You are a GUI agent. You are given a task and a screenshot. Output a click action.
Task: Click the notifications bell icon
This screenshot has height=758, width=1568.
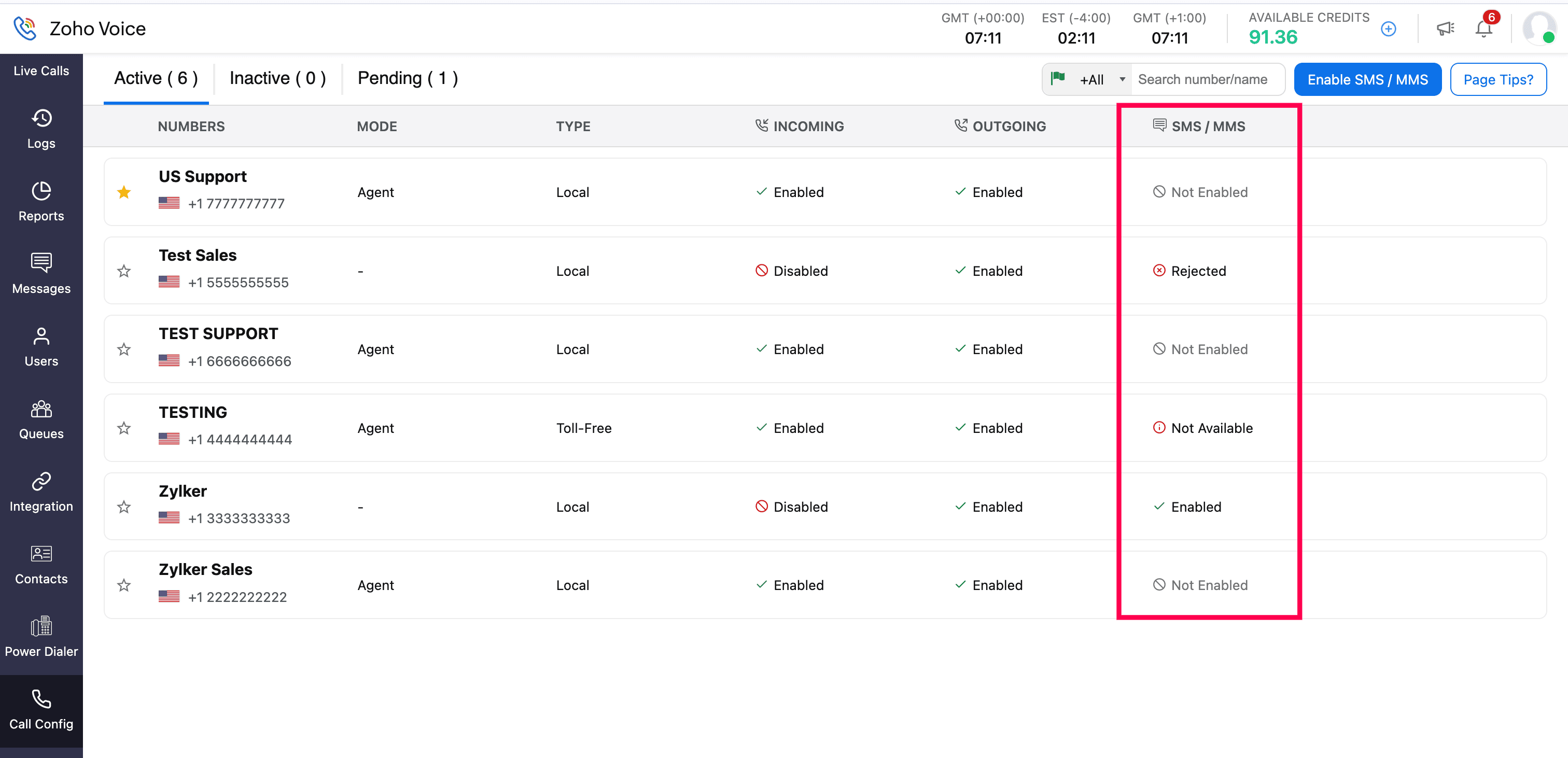click(1483, 29)
